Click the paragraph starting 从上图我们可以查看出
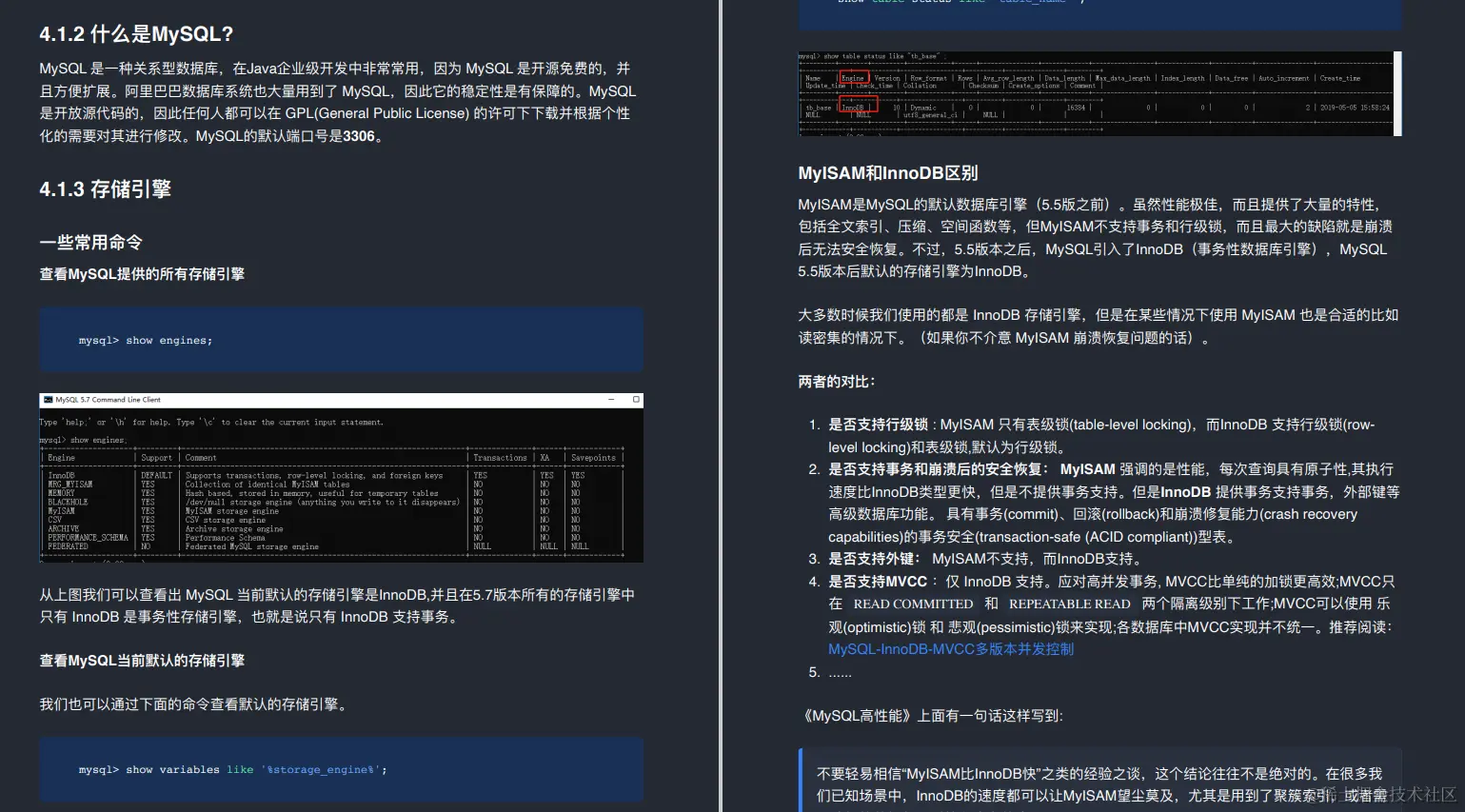This screenshot has width=1465, height=812. (337, 605)
